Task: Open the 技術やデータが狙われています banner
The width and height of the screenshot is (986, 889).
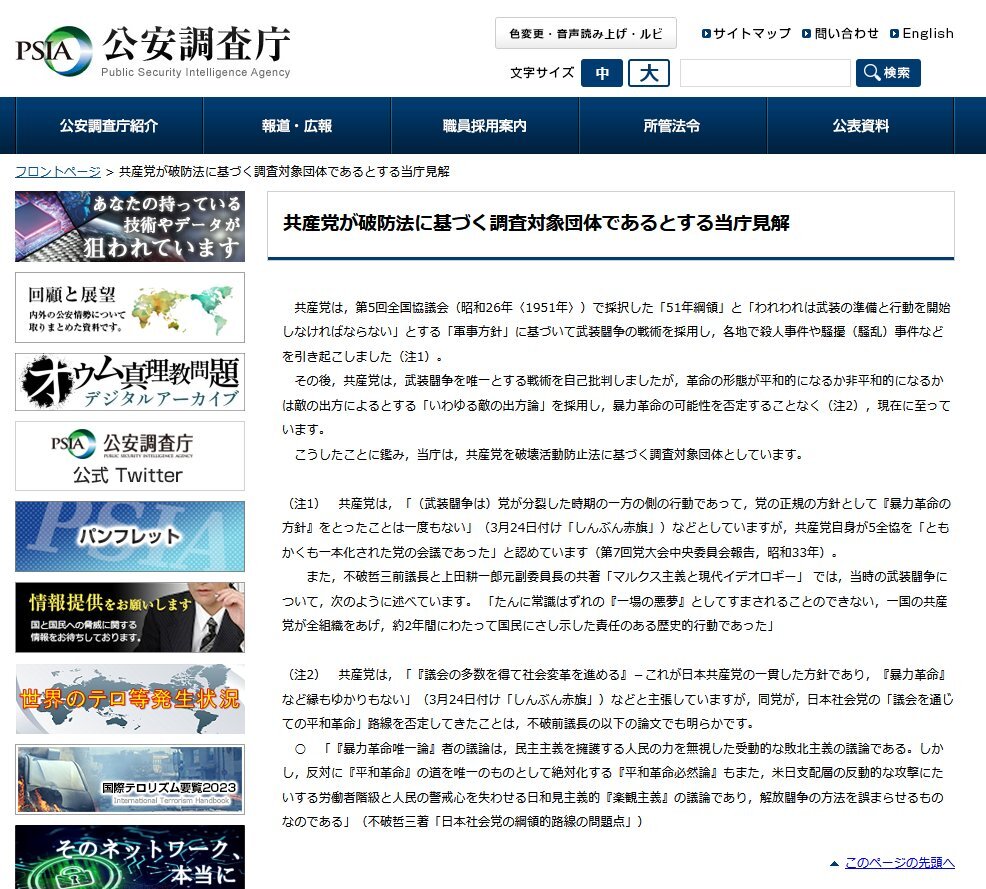Action: click(x=130, y=226)
